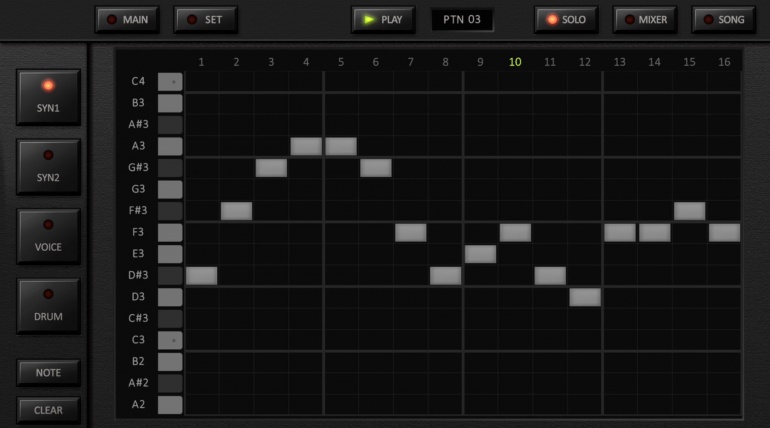Viewport: 770px width, 428px height.
Task: Tap the C4 piano key
Action: [x=170, y=81]
